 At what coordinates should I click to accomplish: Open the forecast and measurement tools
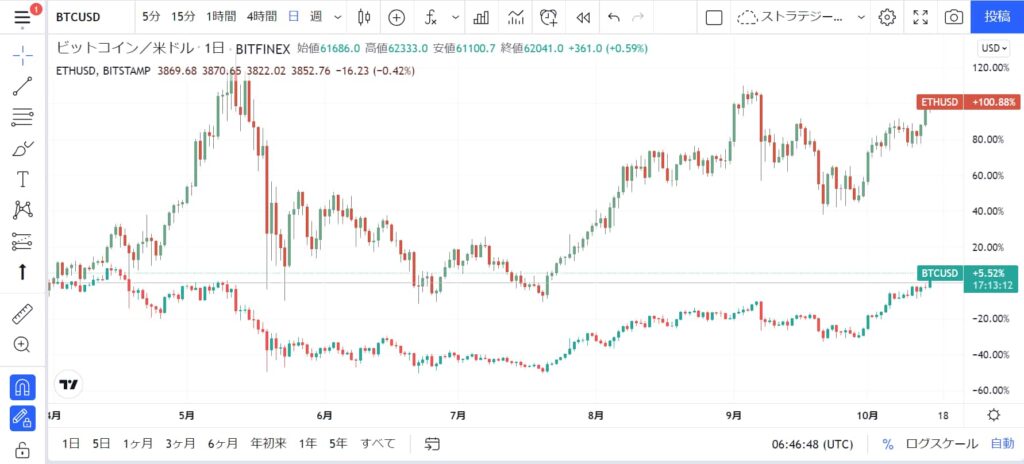tap(22, 241)
